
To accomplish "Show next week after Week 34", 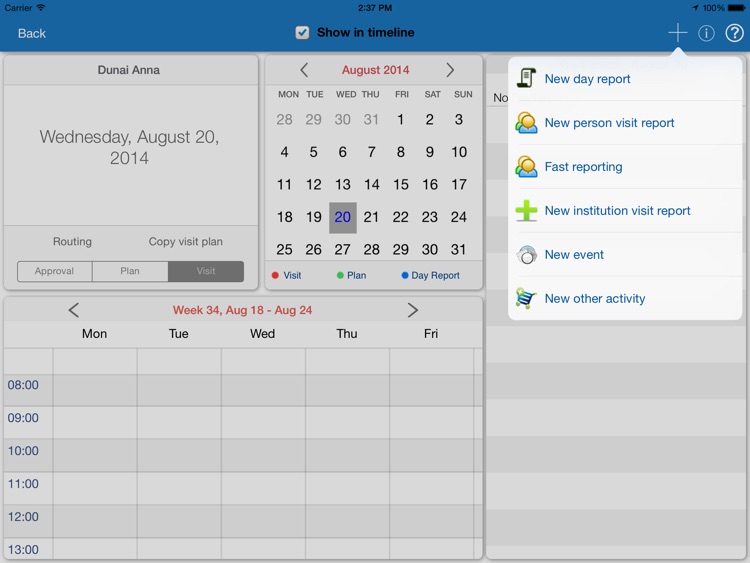I will point(413,310).
